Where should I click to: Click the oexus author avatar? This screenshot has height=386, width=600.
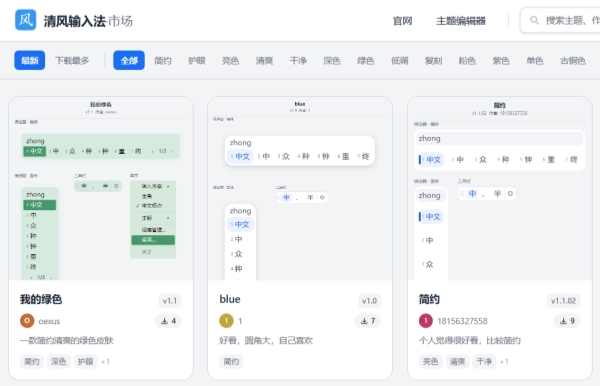[27, 321]
